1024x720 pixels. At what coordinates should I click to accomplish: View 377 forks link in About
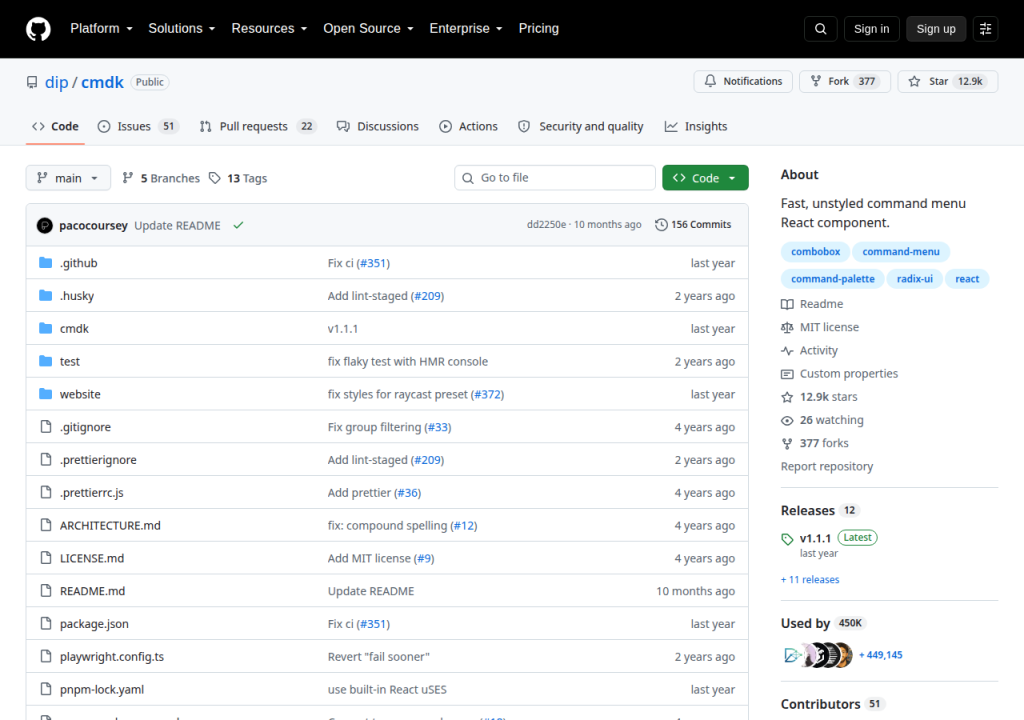pos(815,443)
